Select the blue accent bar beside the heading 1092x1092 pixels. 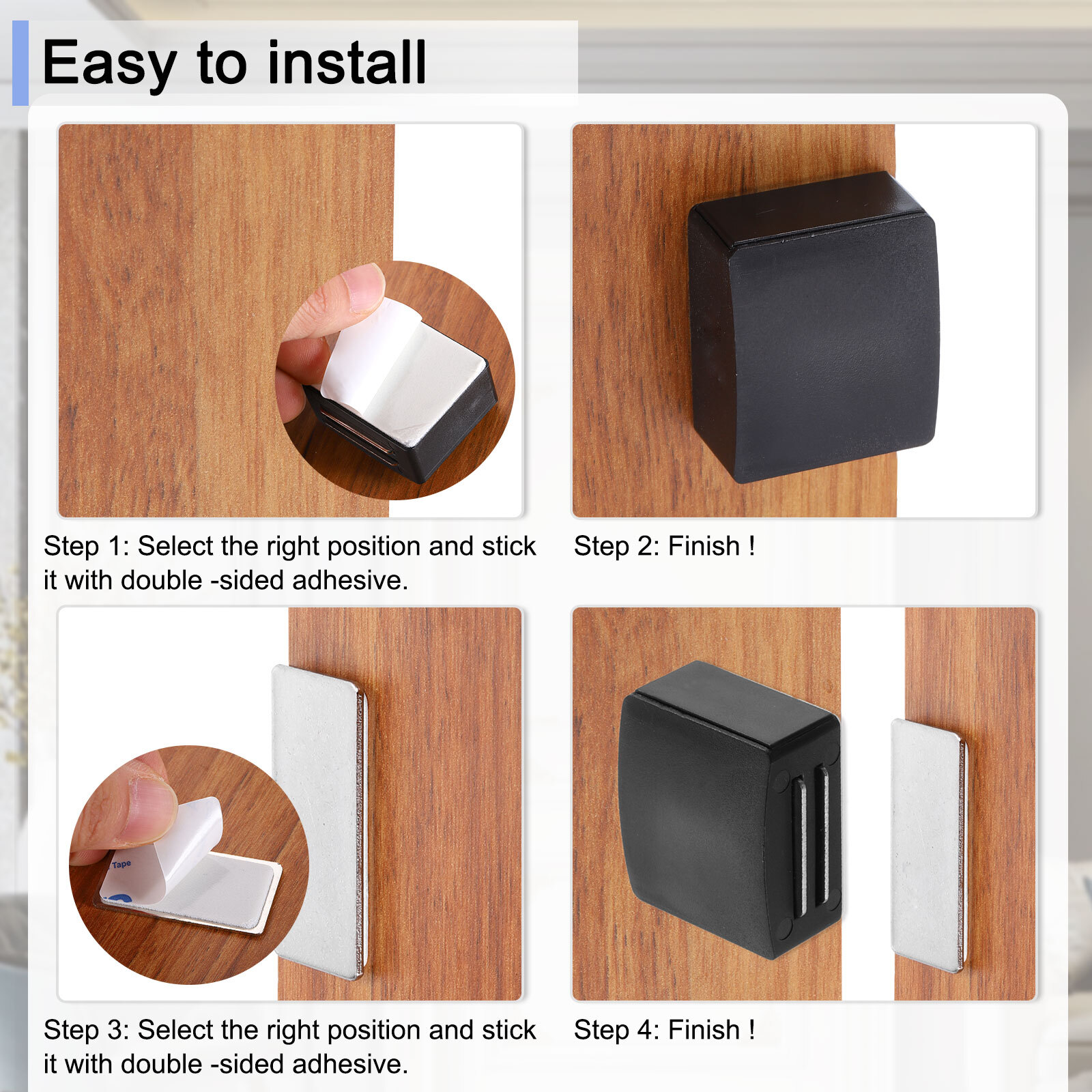tap(20, 63)
